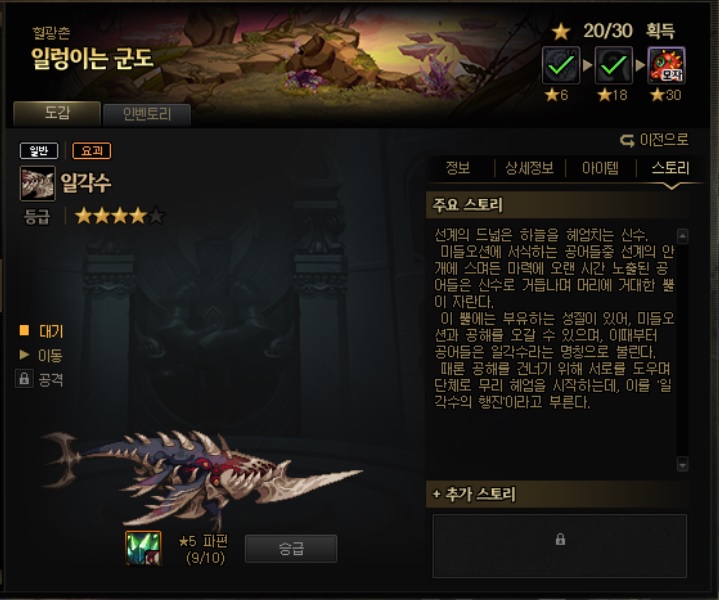Click the 요괴 type tag
The width and height of the screenshot is (719, 600).
(x=92, y=150)
